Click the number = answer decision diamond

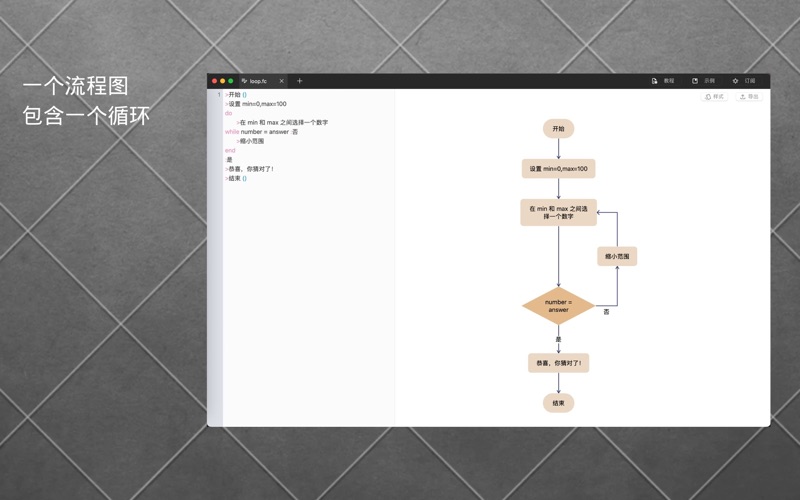[558, 306]
